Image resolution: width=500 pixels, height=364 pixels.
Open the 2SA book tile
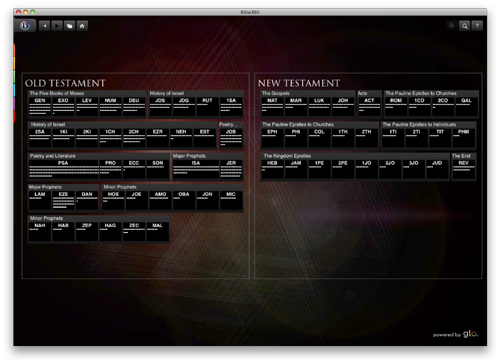tap(40, 138)
